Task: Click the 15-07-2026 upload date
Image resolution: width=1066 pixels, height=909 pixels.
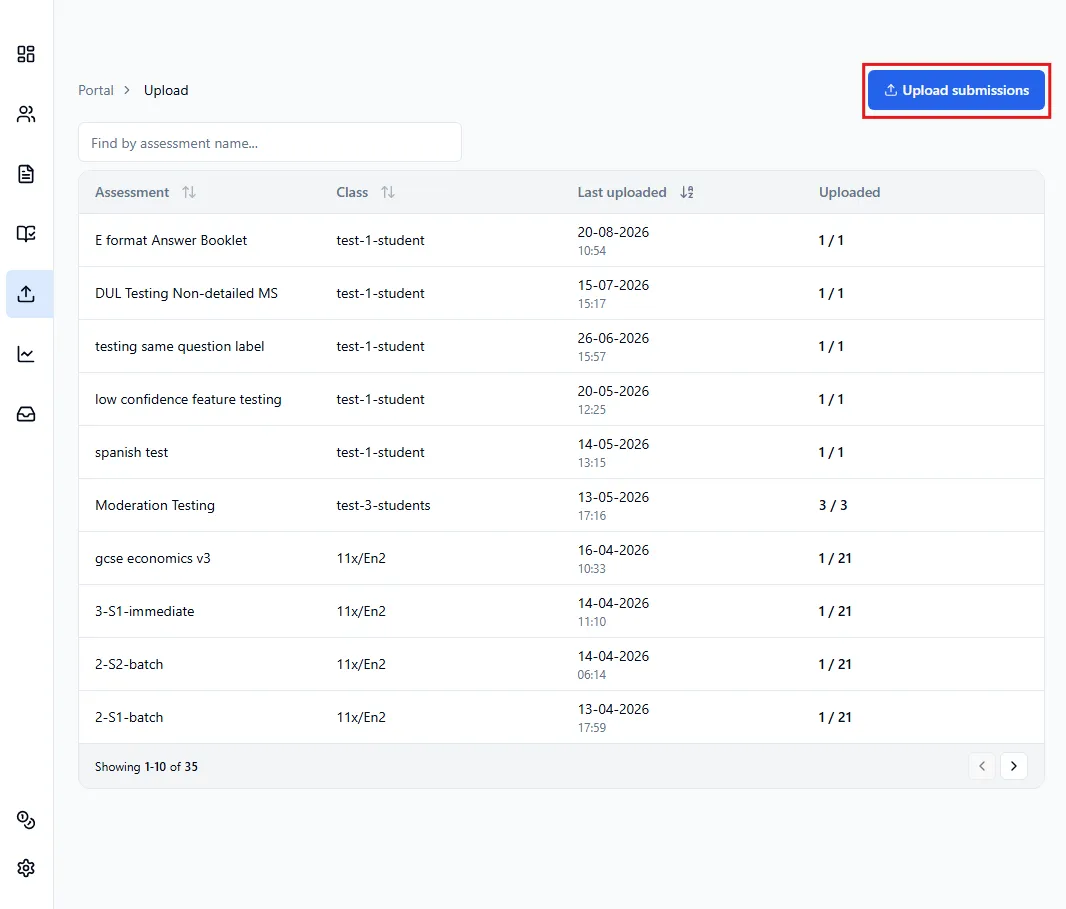Action: 613,286
